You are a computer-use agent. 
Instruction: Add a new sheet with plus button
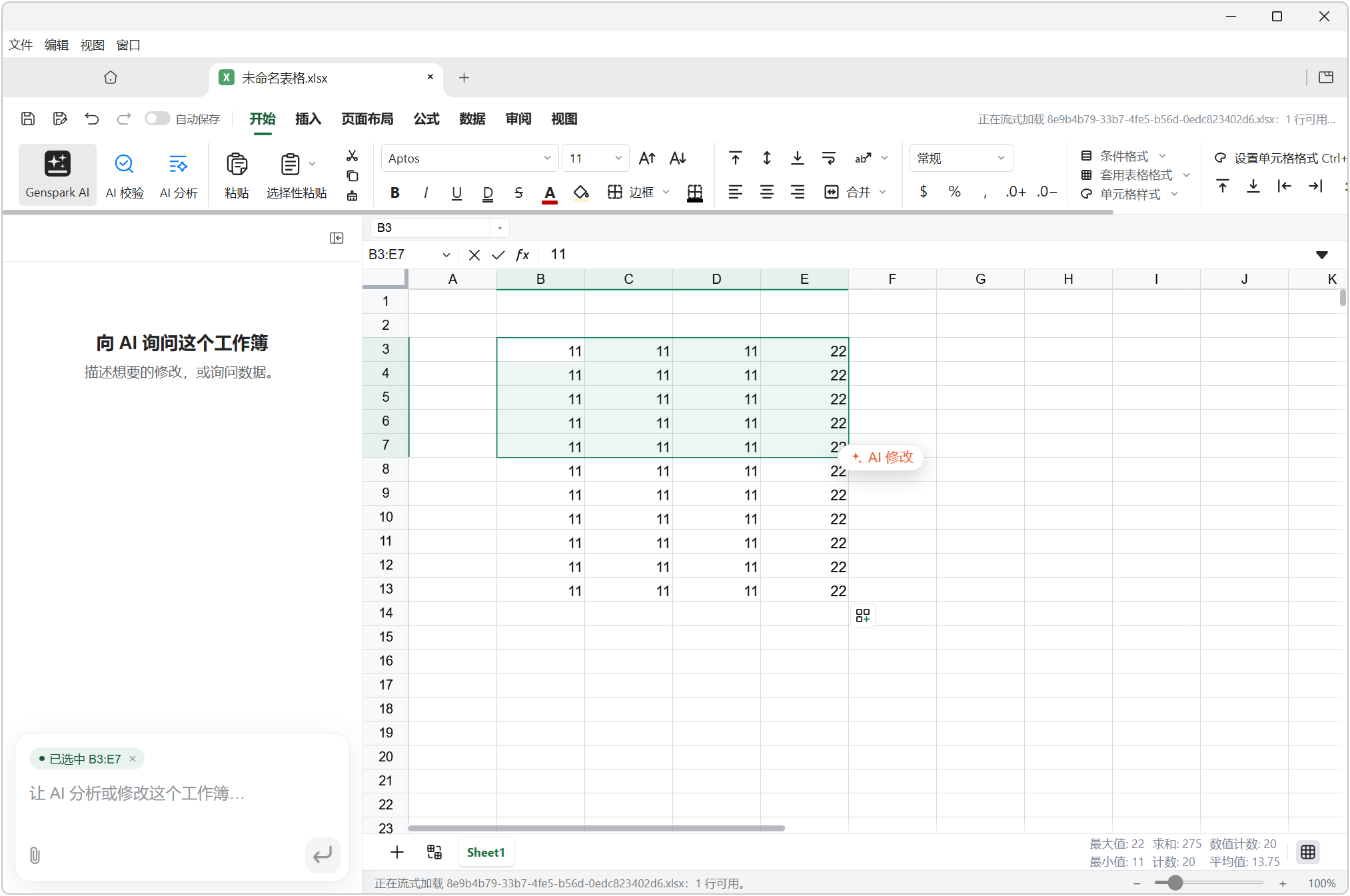coord(397,852)
